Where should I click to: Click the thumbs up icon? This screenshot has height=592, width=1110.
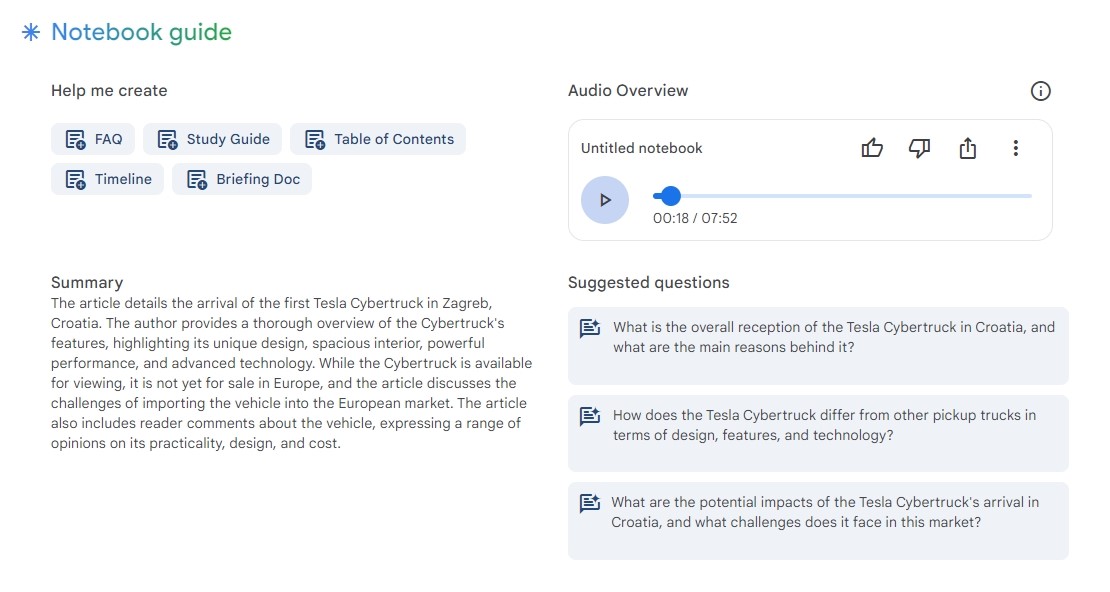[871, 148]
